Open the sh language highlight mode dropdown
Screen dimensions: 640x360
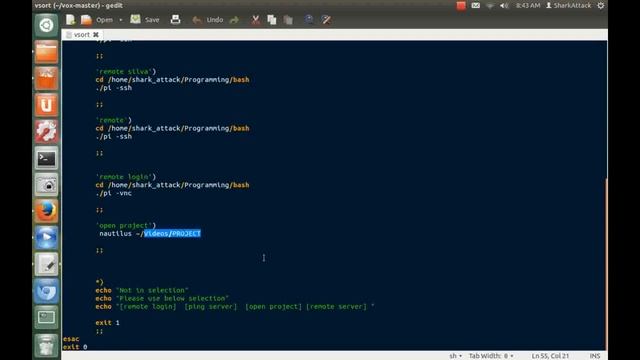(x=456, y=356)
